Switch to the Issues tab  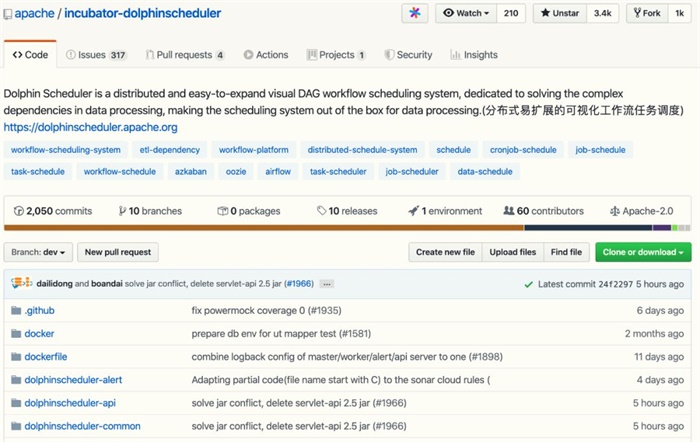96,55
